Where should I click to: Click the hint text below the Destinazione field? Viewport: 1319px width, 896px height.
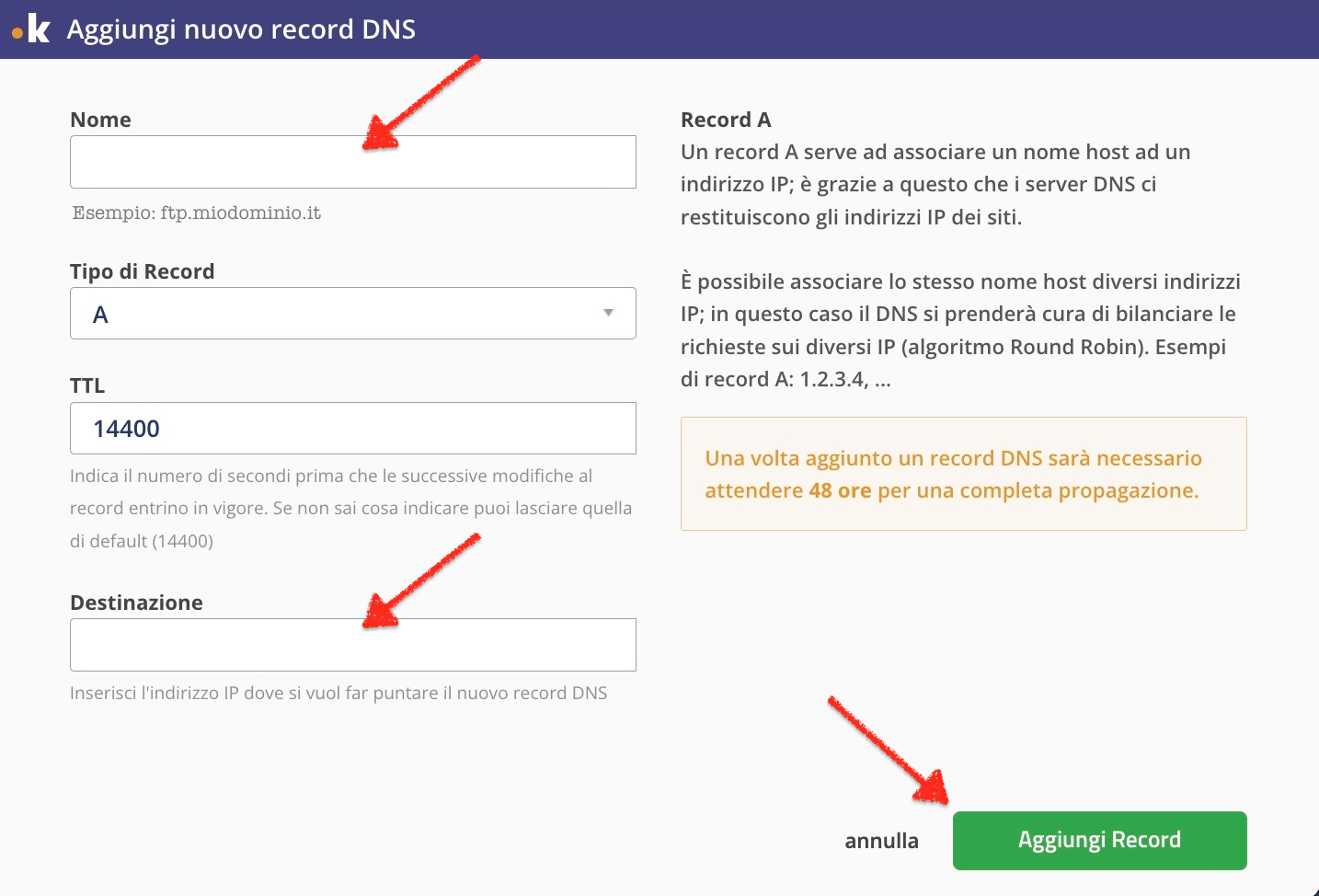click(338, 693)
